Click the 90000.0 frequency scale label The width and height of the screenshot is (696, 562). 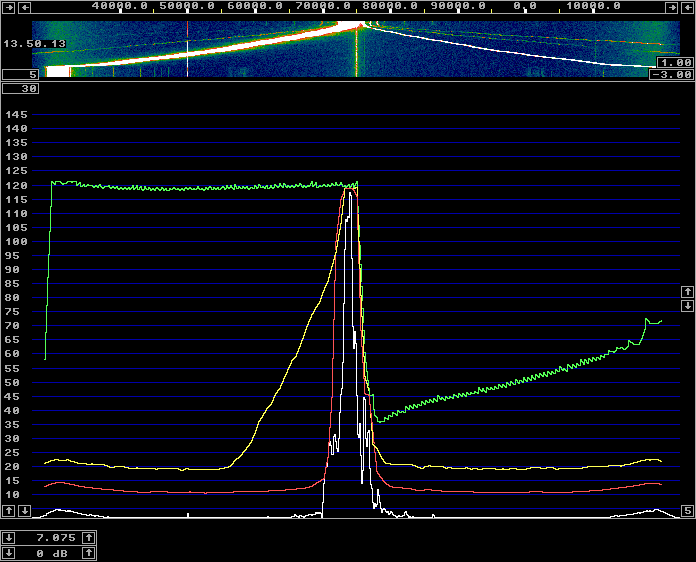pos(459,6)
